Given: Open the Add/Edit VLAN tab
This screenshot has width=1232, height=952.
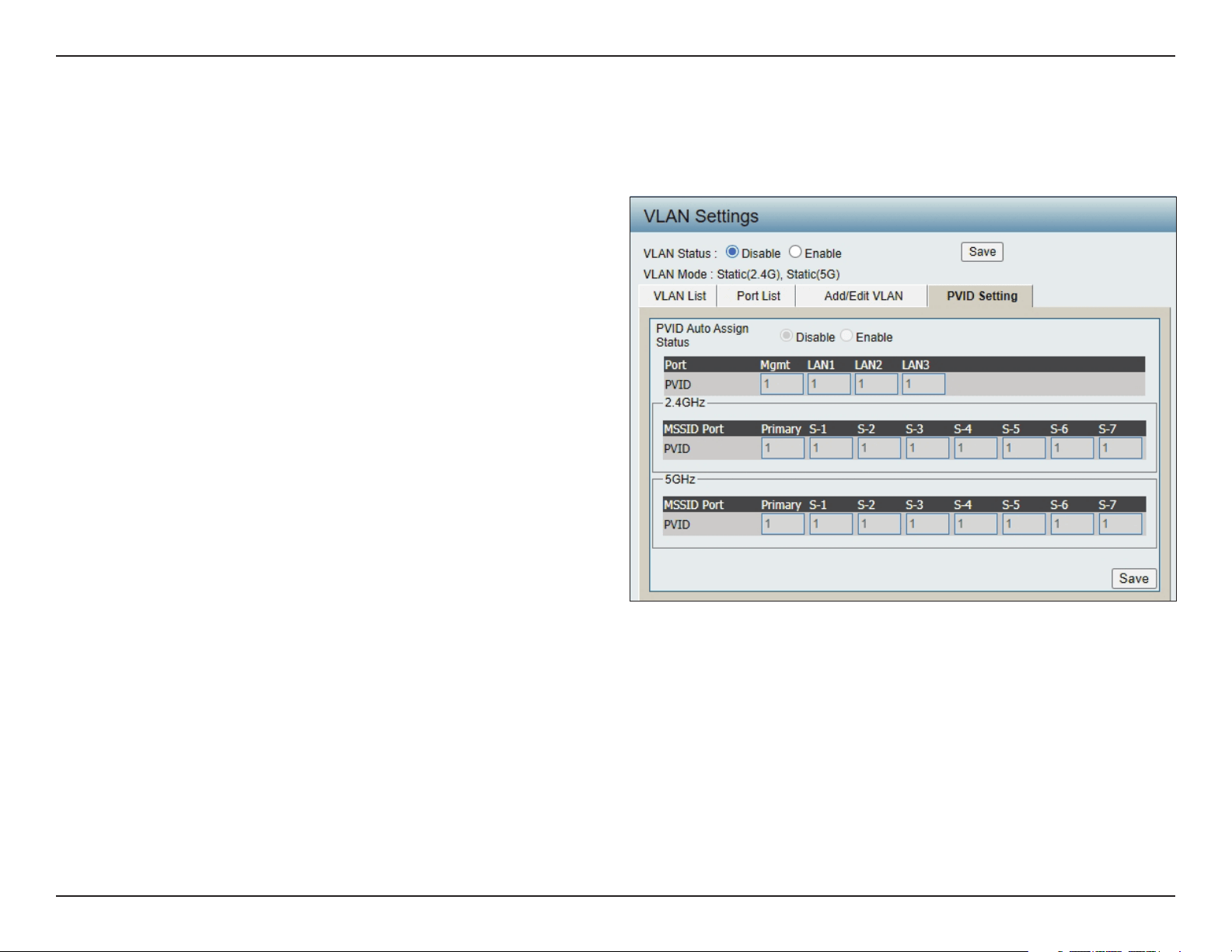Looking at the screenshot, I should pos(863,296).
